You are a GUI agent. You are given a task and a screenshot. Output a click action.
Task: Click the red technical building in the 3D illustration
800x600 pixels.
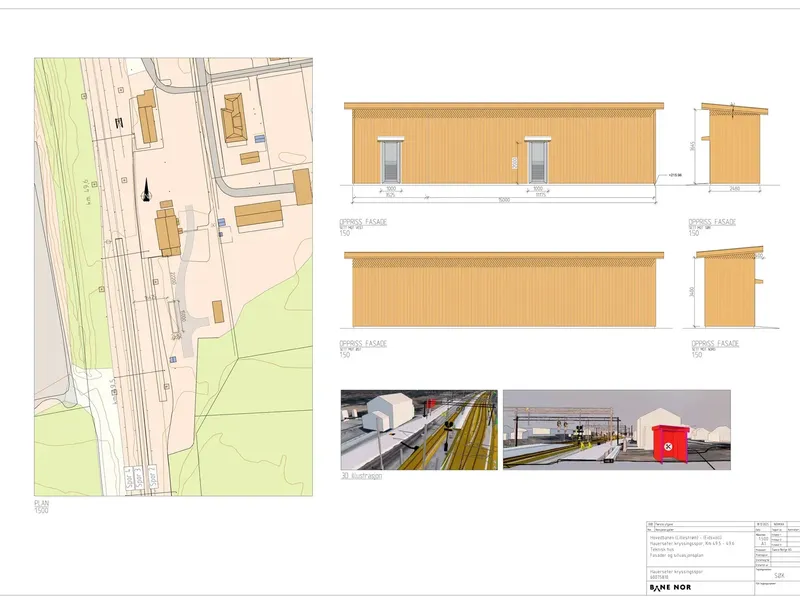point(670,444)
